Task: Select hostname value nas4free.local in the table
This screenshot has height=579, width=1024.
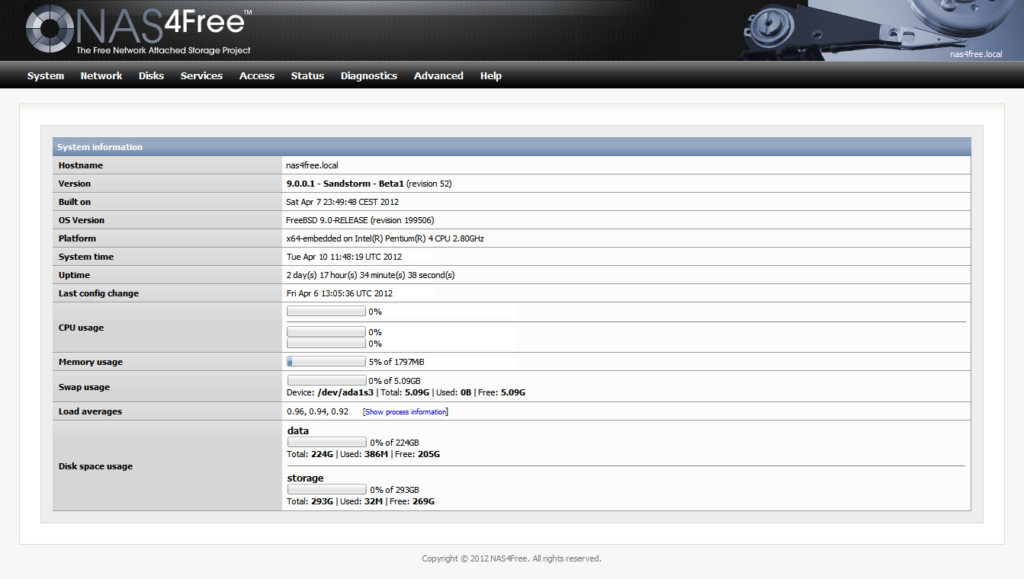Action: (x=312, y=165)
